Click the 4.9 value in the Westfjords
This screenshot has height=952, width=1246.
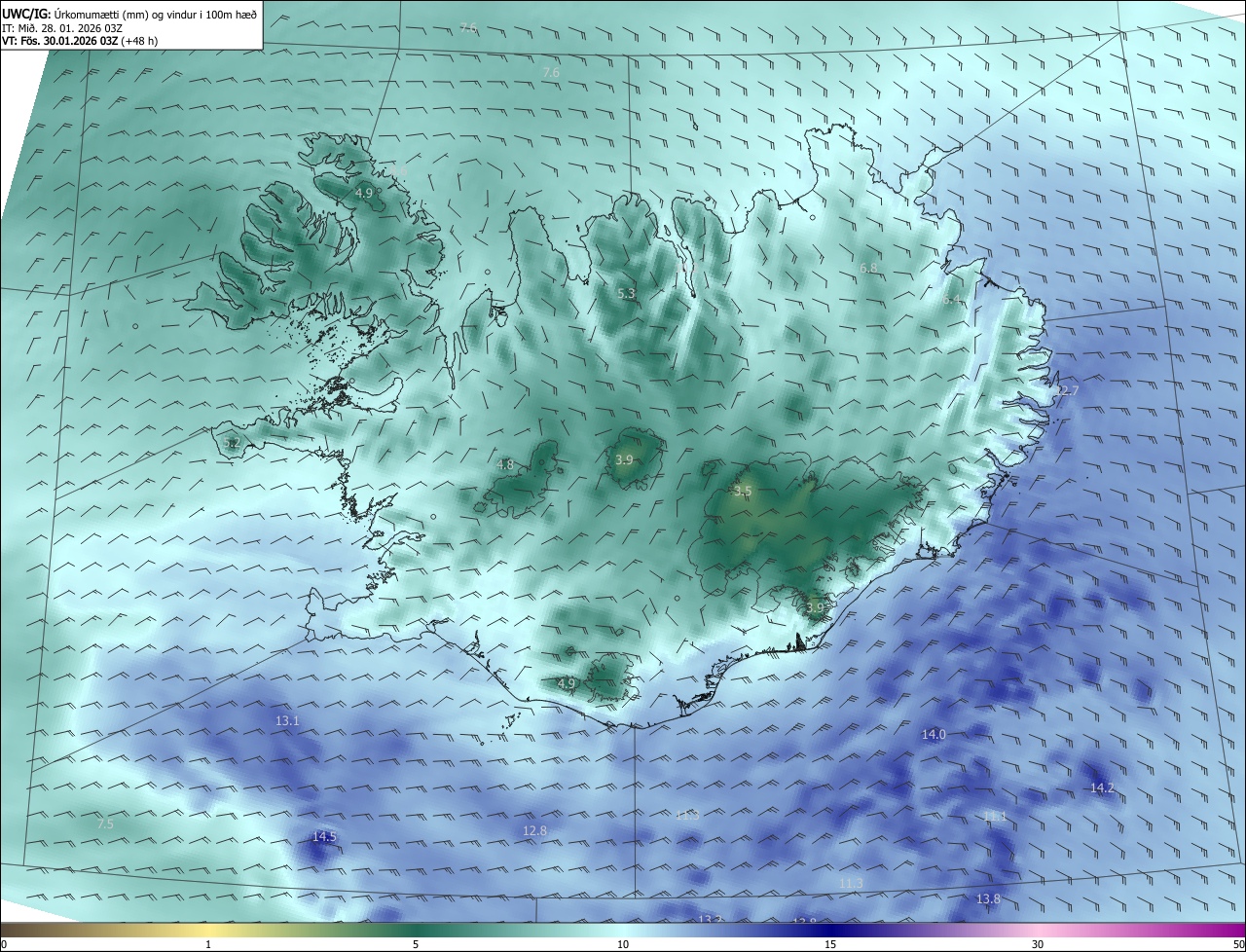pos(363,194)
